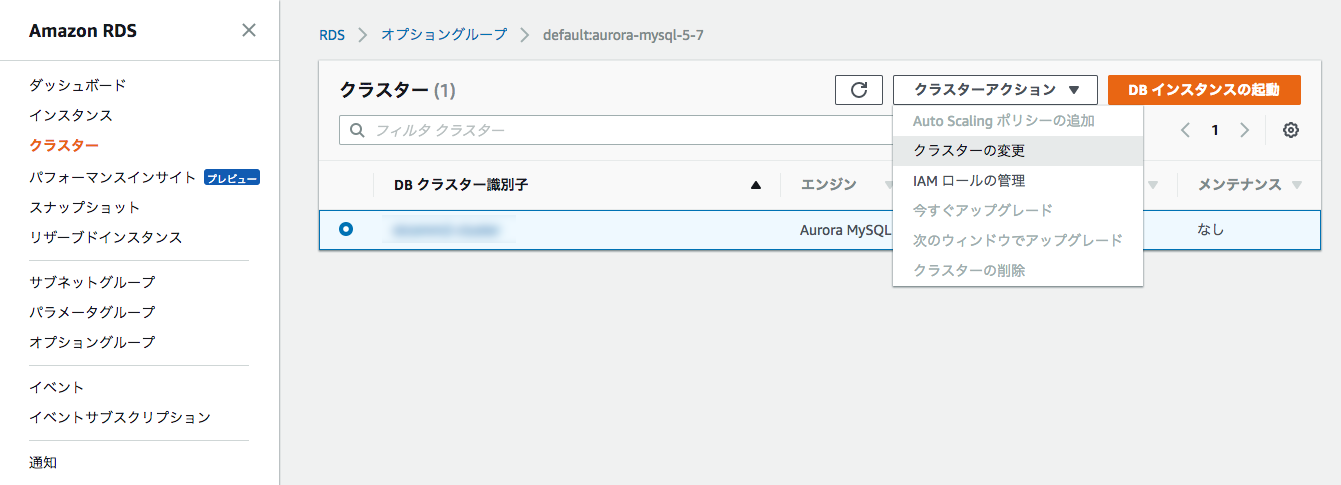Click the Aurora MySQL engine cell
The width and height of the screenshot is (1341, 485).
846,230
